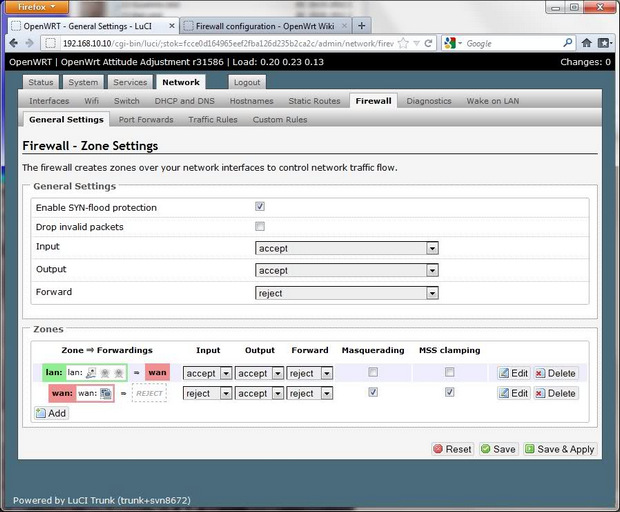Click the first wifi icon in lan zone
This screenshot has width=620, height=512.
click(105, 373)
